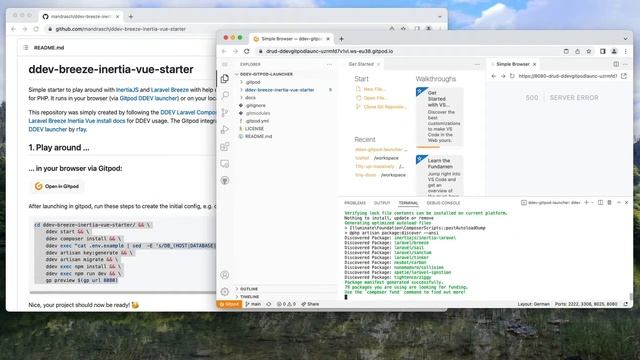
Task: Select the Simple Browser editor tab
Action: pos(513,64)
